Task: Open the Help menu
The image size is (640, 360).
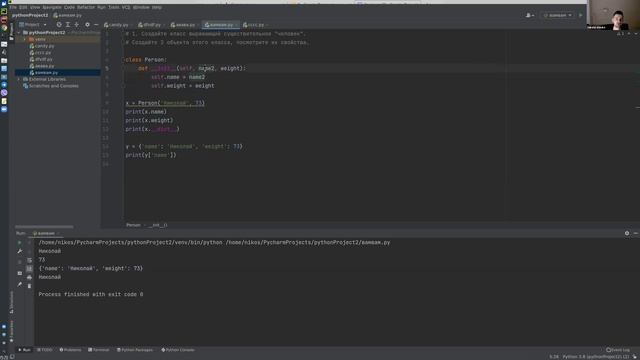Action: [x=157, y=7]
